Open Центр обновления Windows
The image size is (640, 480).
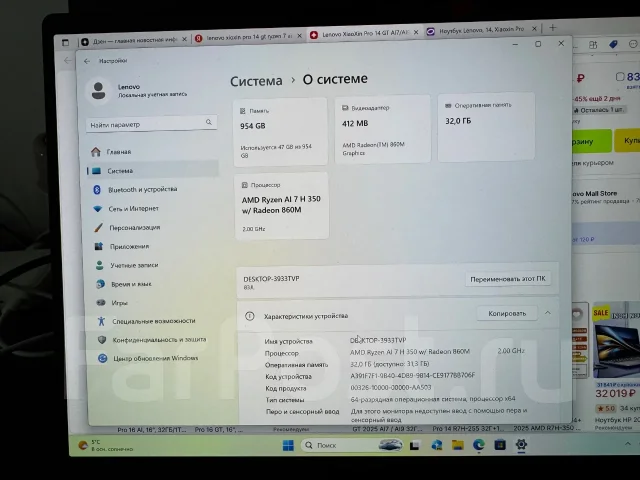click(x=157, y=358)
